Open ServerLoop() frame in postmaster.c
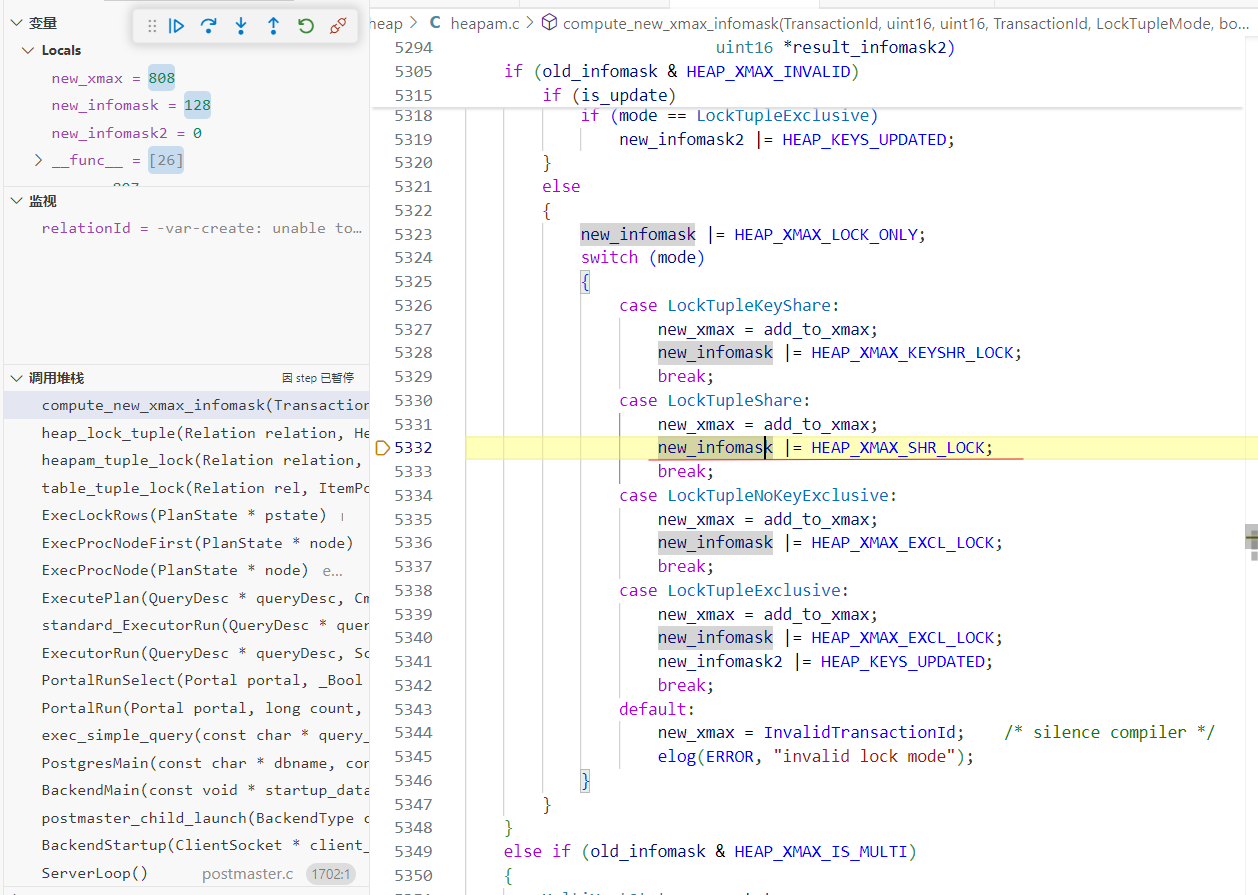This screenshot has height=895, width=1258. [95, 873]
